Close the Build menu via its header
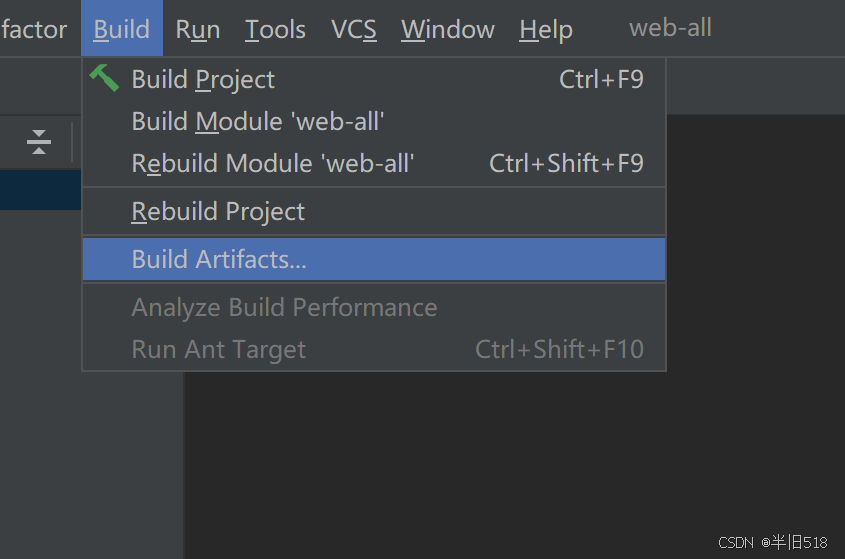Image resolution: width=845 pixels, height=559 pixels. (x=122, y=29)
